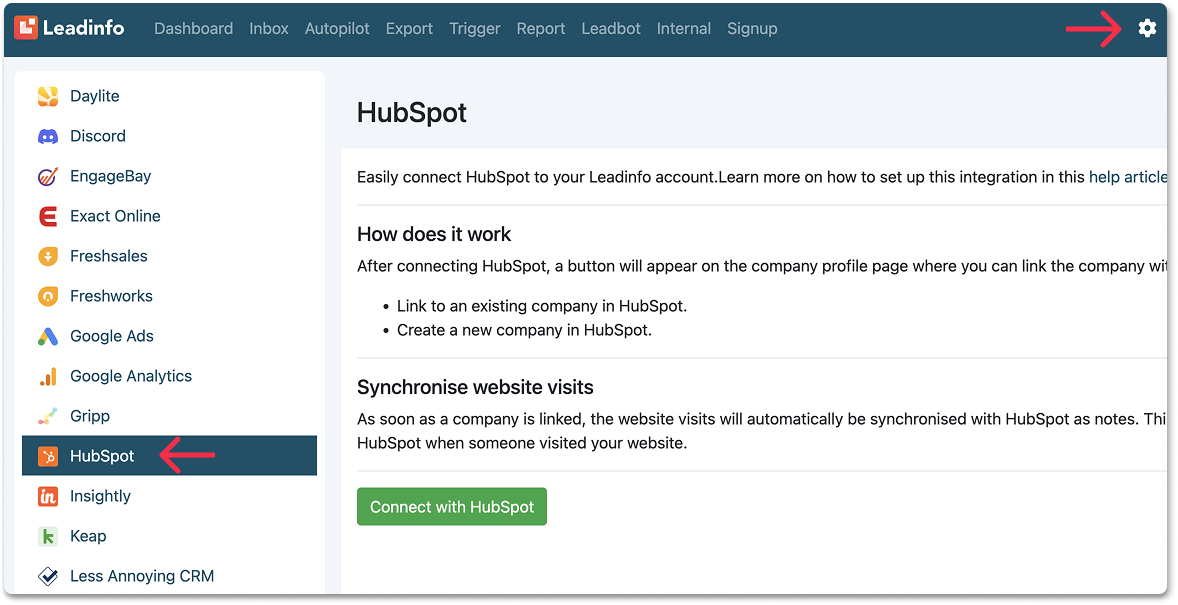Open the Signup menu item
The width and height of the screenshot is (1178, 605).
click(x=752, y=29)
